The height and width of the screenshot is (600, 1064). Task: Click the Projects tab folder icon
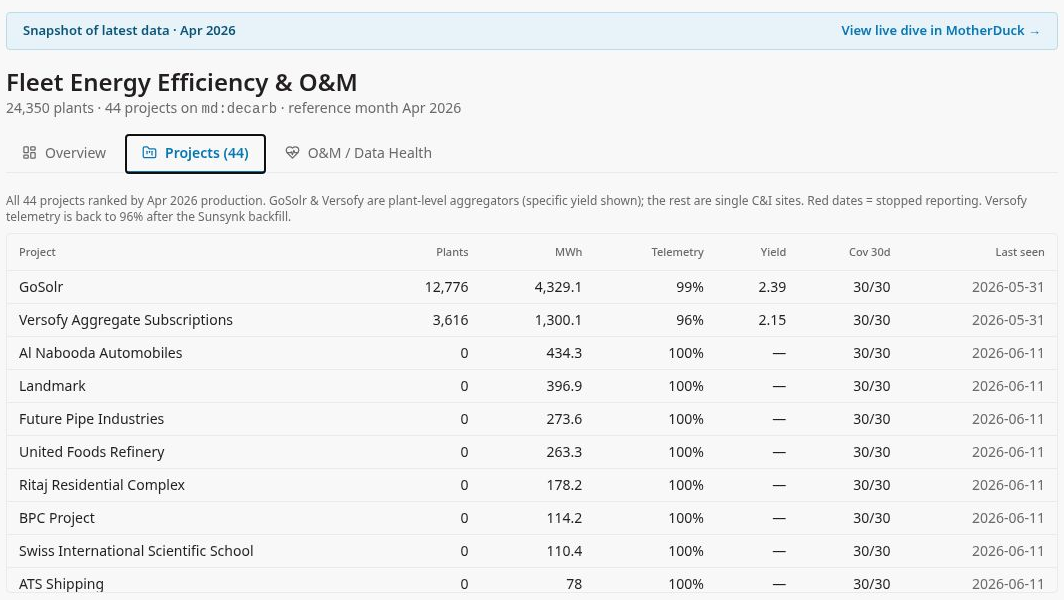149,153
